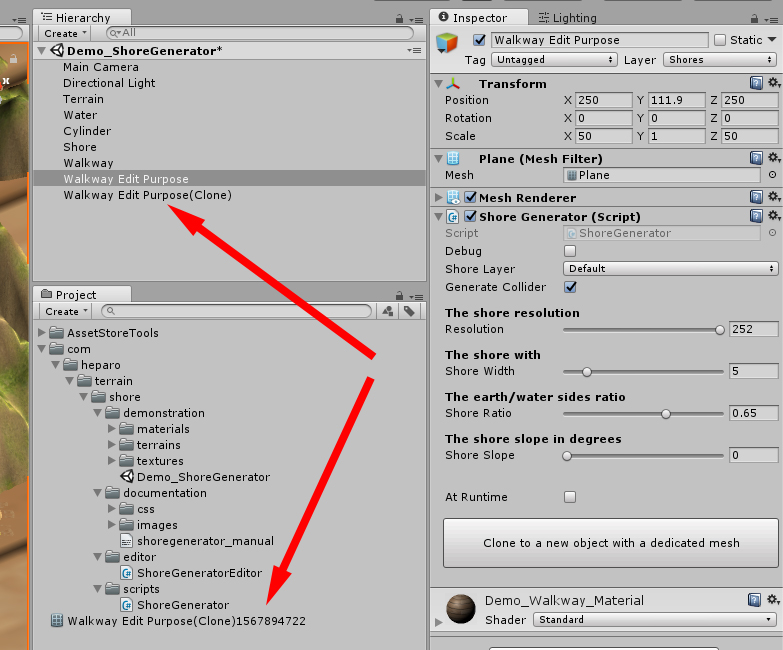The image size is (783, 650).
Task: Lock the Inspector panel
Action: click(x=754, y=19)
